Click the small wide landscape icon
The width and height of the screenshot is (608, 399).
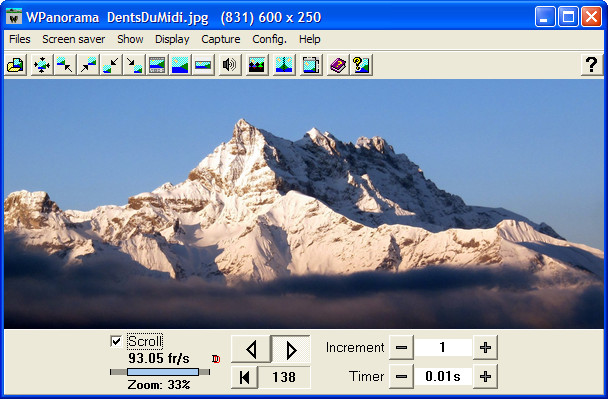point(203,65)
